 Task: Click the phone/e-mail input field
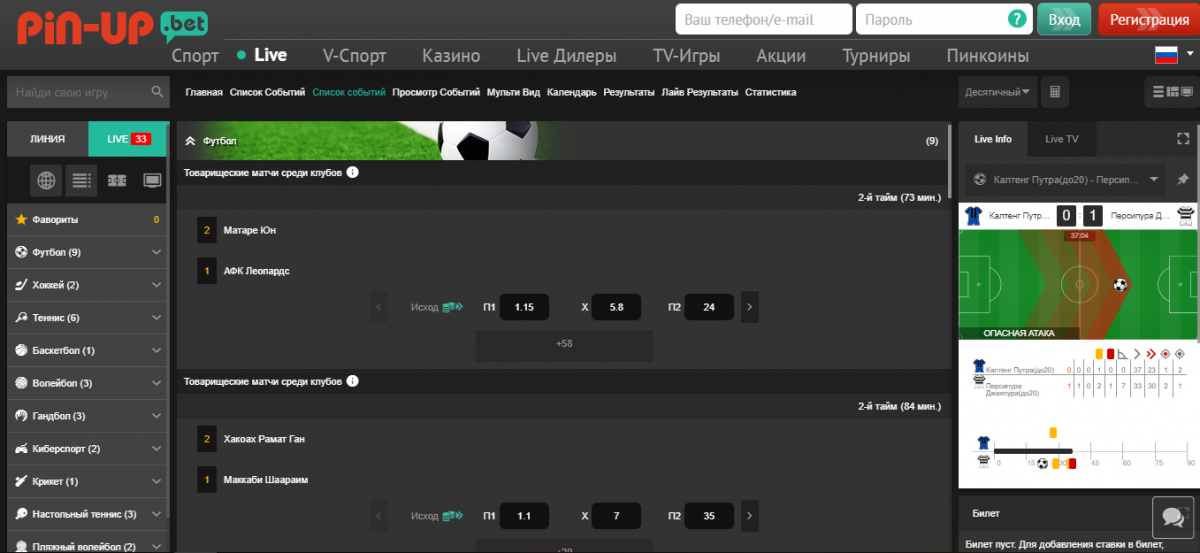[x=764, y=19]
